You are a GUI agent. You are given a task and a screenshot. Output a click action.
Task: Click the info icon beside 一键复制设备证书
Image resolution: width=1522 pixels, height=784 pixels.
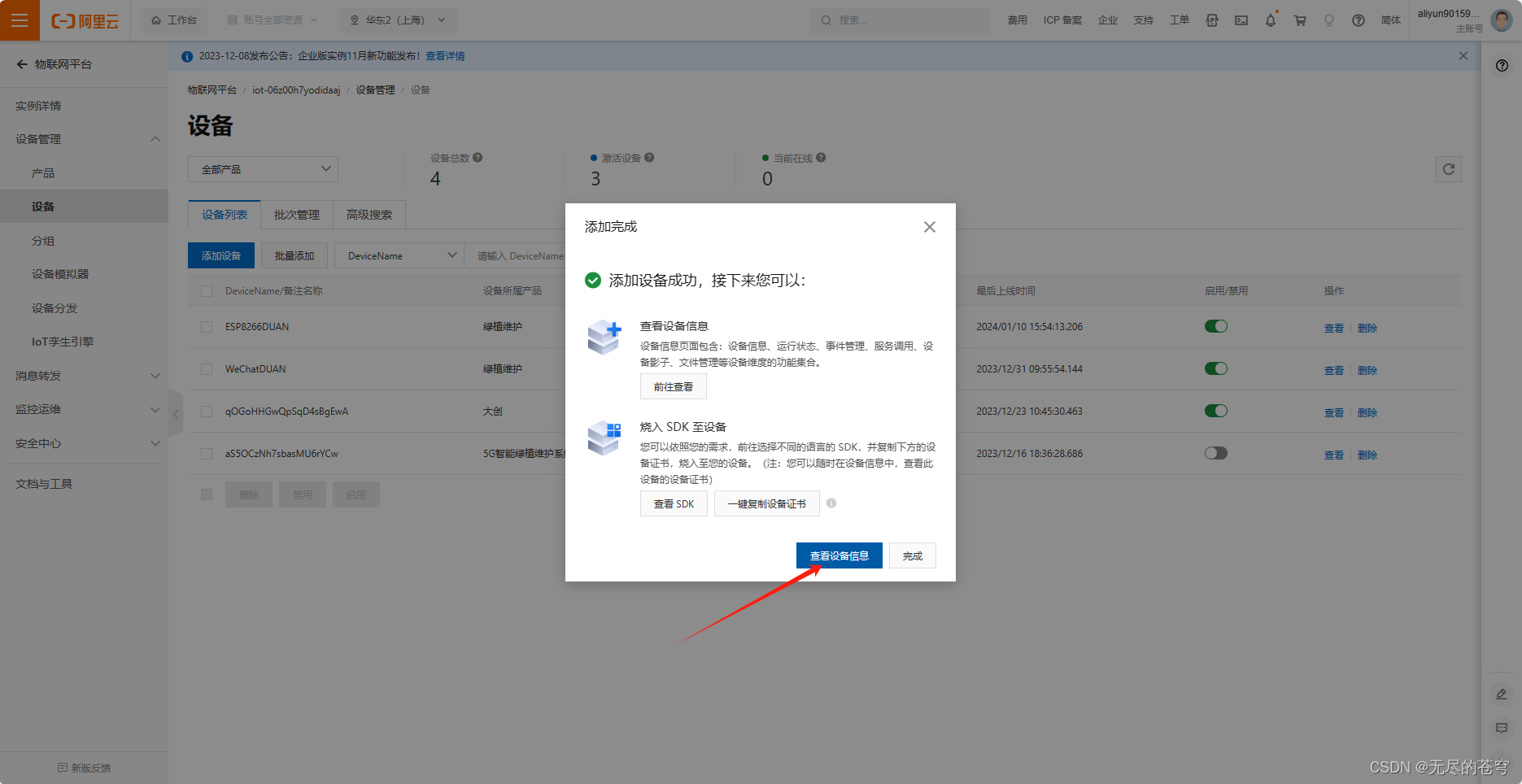tap(831, 503)
